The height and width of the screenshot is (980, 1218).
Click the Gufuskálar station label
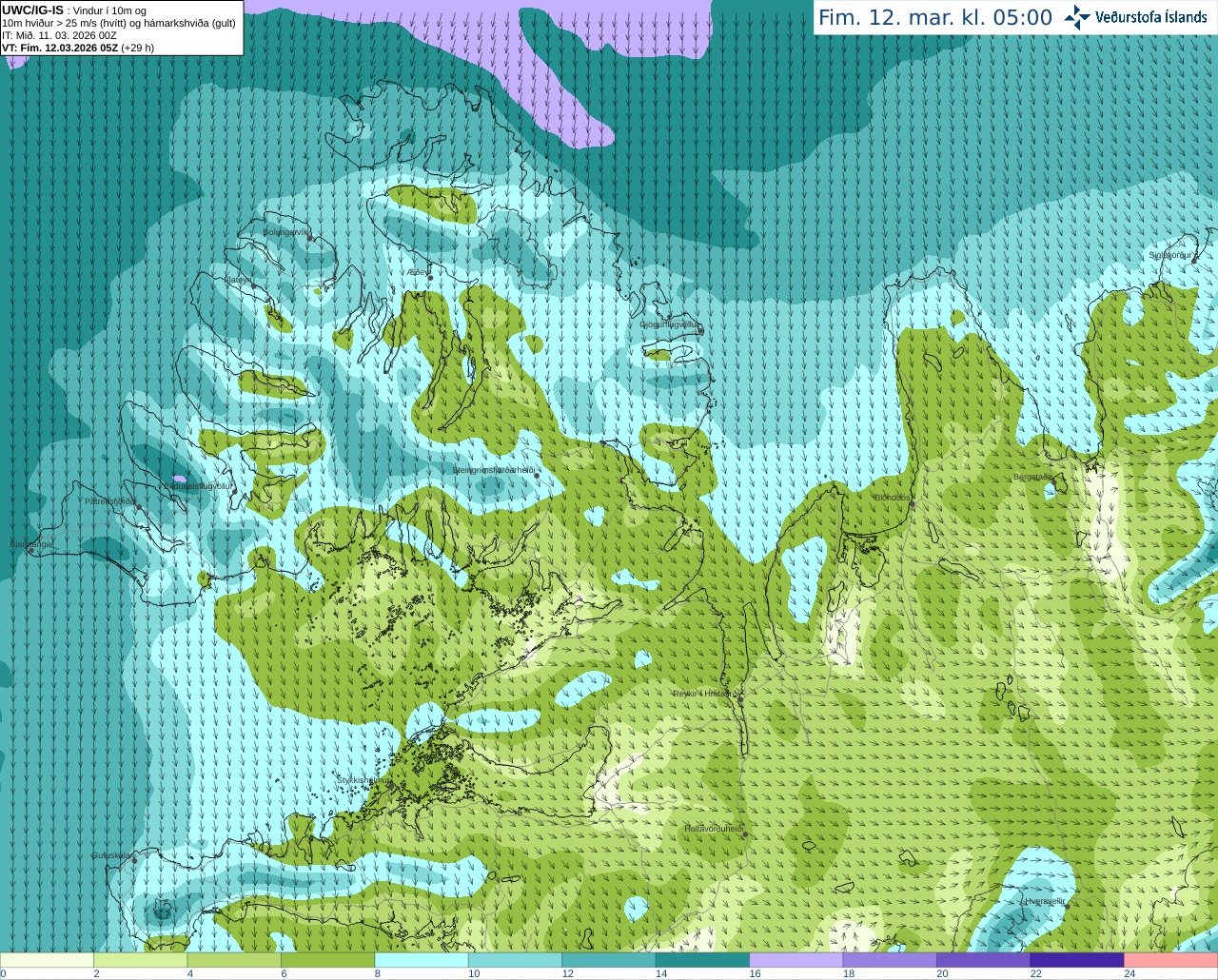coord(111,855)
